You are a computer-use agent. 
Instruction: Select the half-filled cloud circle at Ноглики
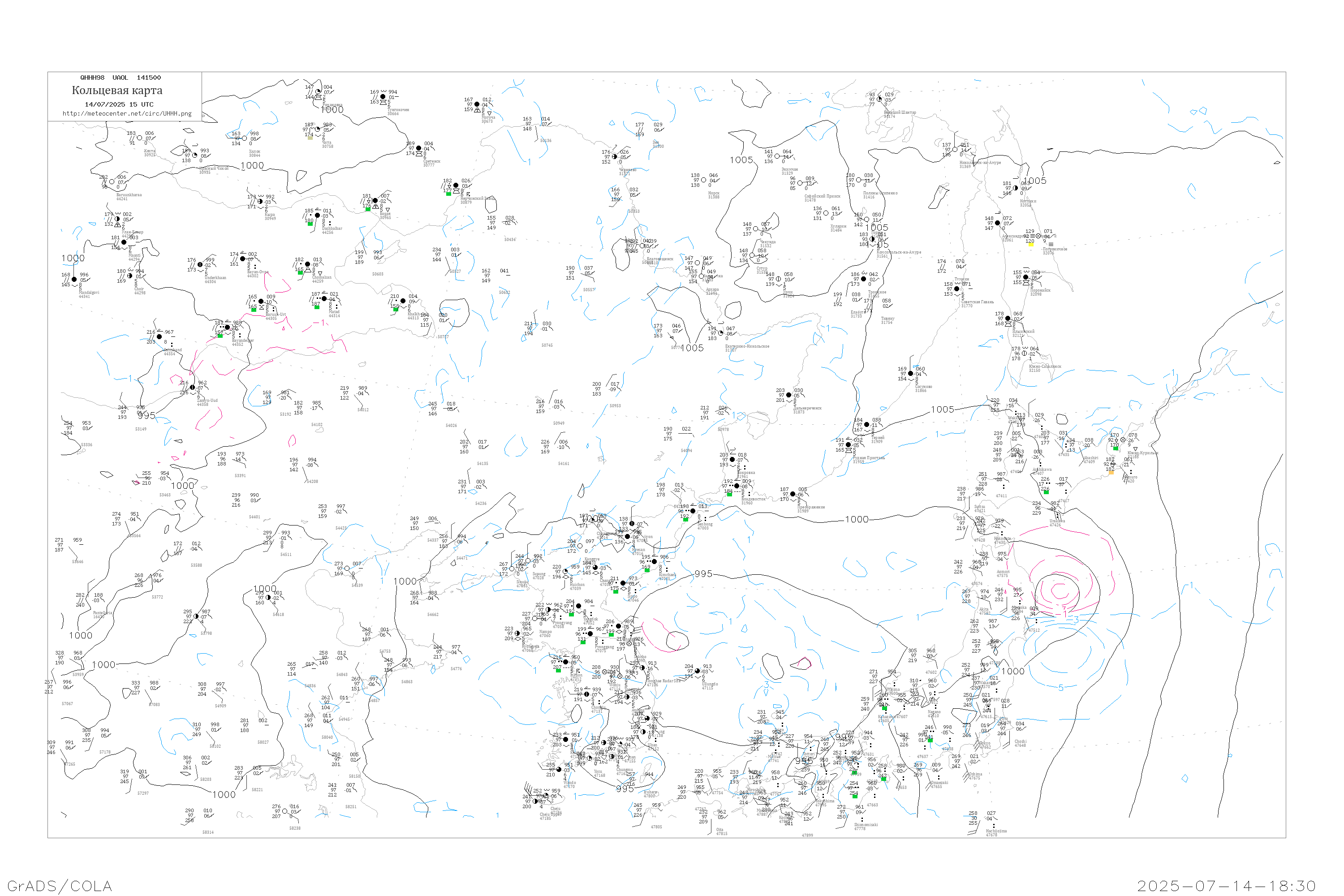[1016, 188]
